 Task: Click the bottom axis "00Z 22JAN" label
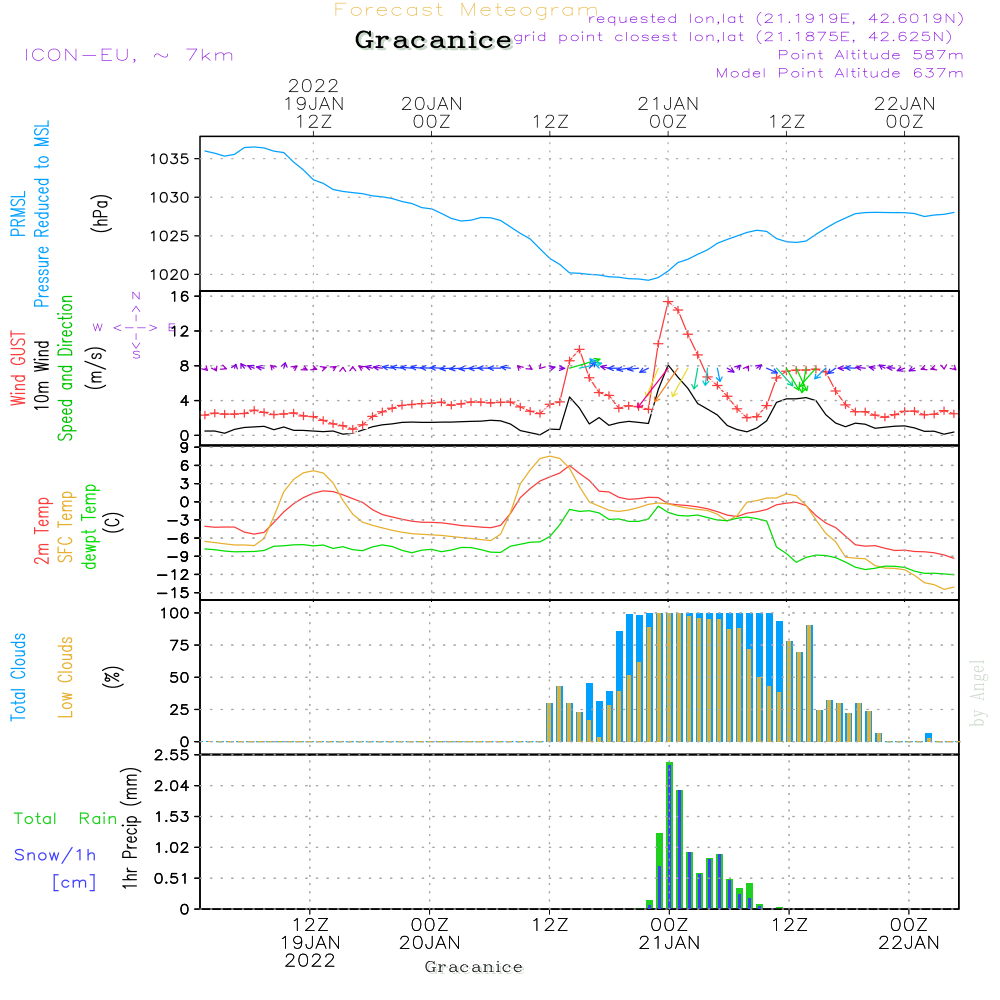pyautogui.click(x=909, y=934)
